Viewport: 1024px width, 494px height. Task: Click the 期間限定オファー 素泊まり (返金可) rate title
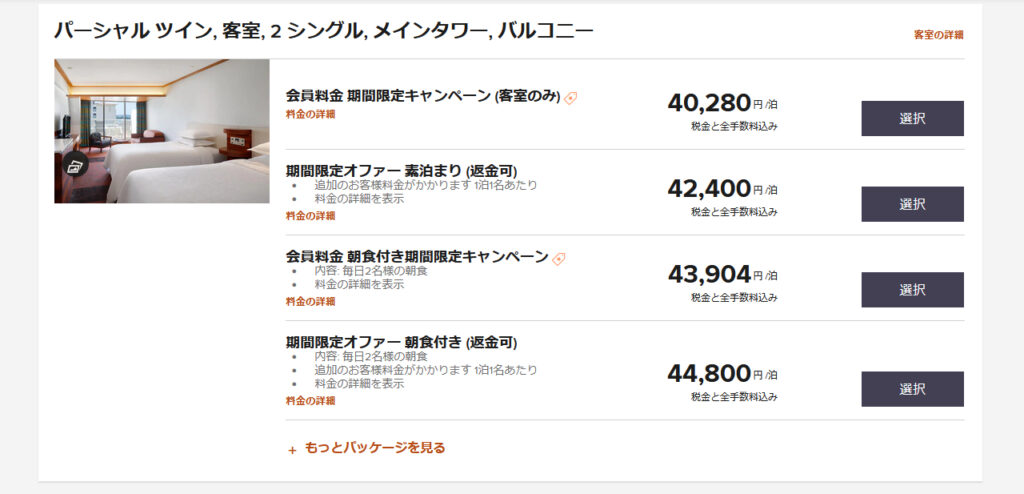point(401,170)
